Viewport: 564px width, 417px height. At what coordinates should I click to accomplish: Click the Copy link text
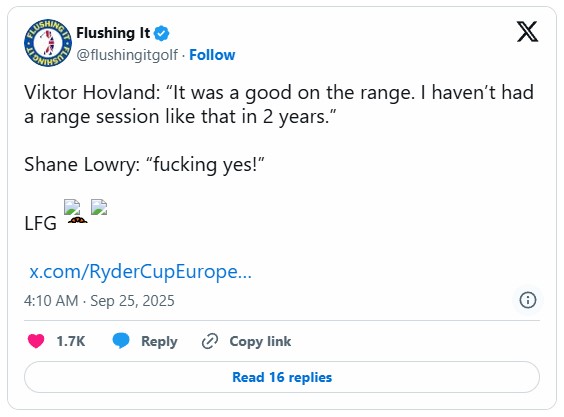[x=260, y=341]
